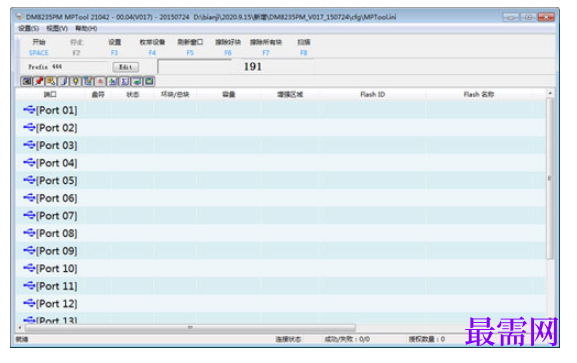577x363 pixels.
Task: Click the Flash ID column header
Action: click(x=372, y=95)
